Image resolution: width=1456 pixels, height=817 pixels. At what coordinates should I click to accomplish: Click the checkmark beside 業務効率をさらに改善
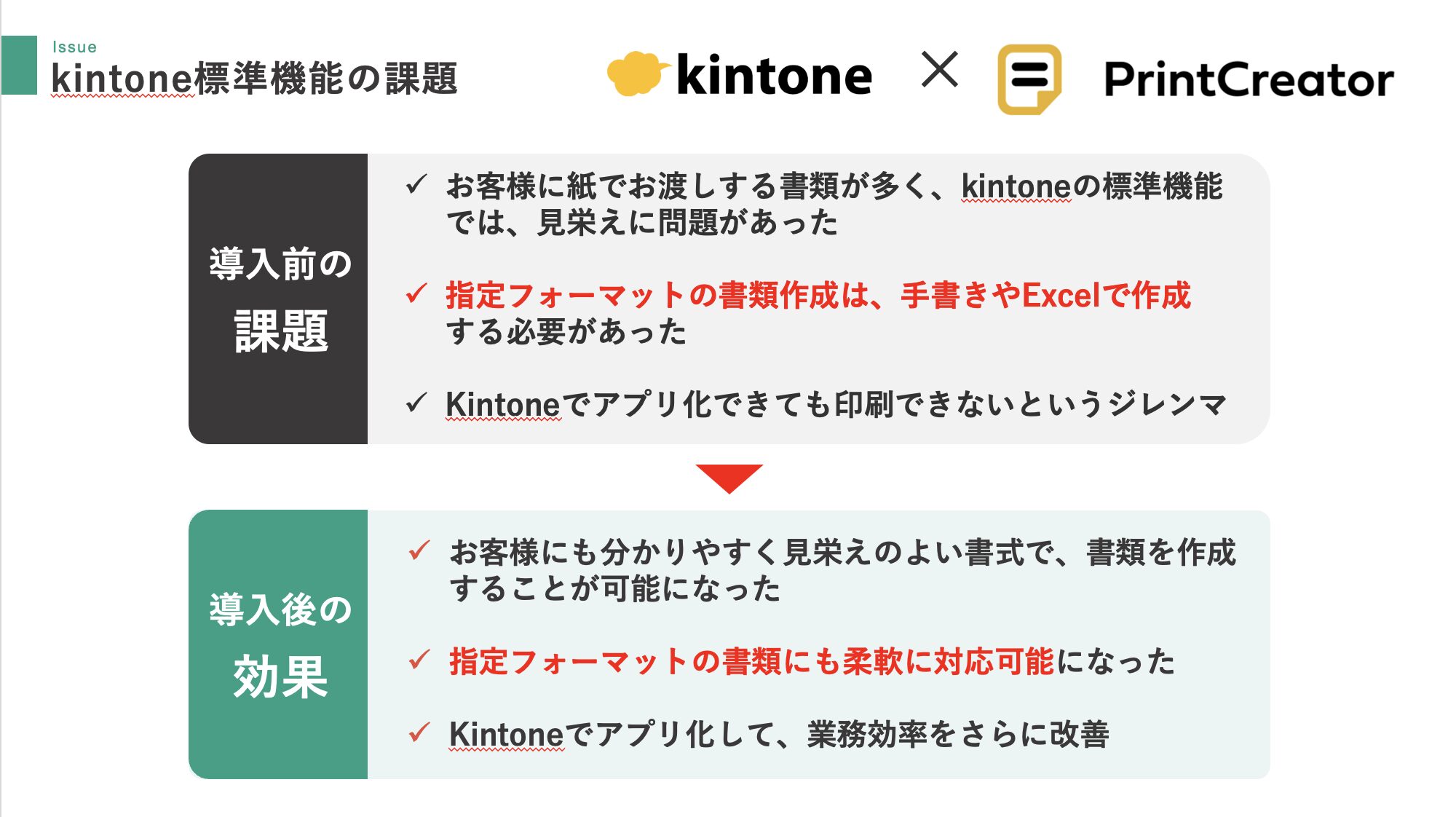tap(419, 732)
